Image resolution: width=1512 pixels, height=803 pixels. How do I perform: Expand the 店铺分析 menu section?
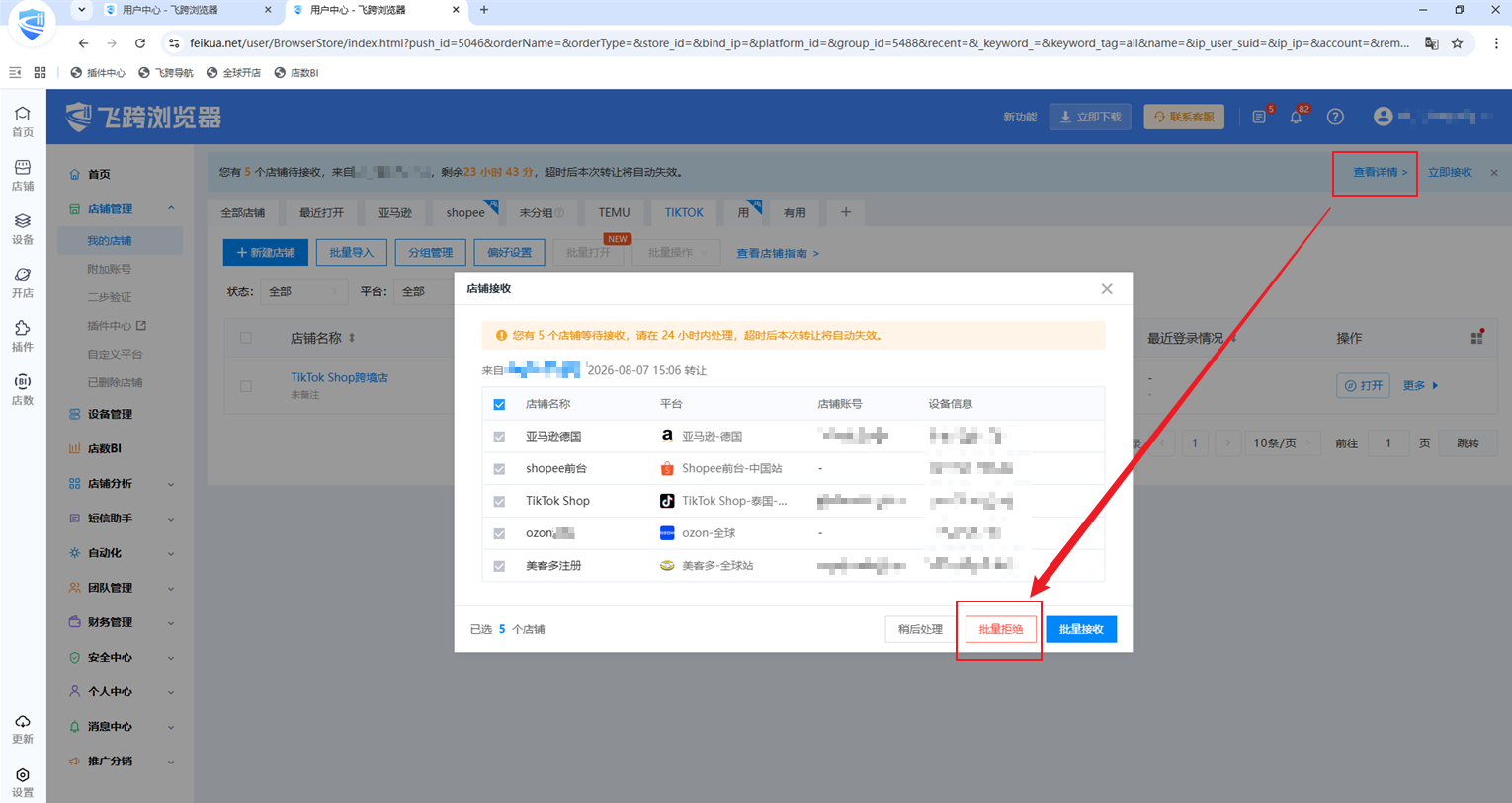171,484
